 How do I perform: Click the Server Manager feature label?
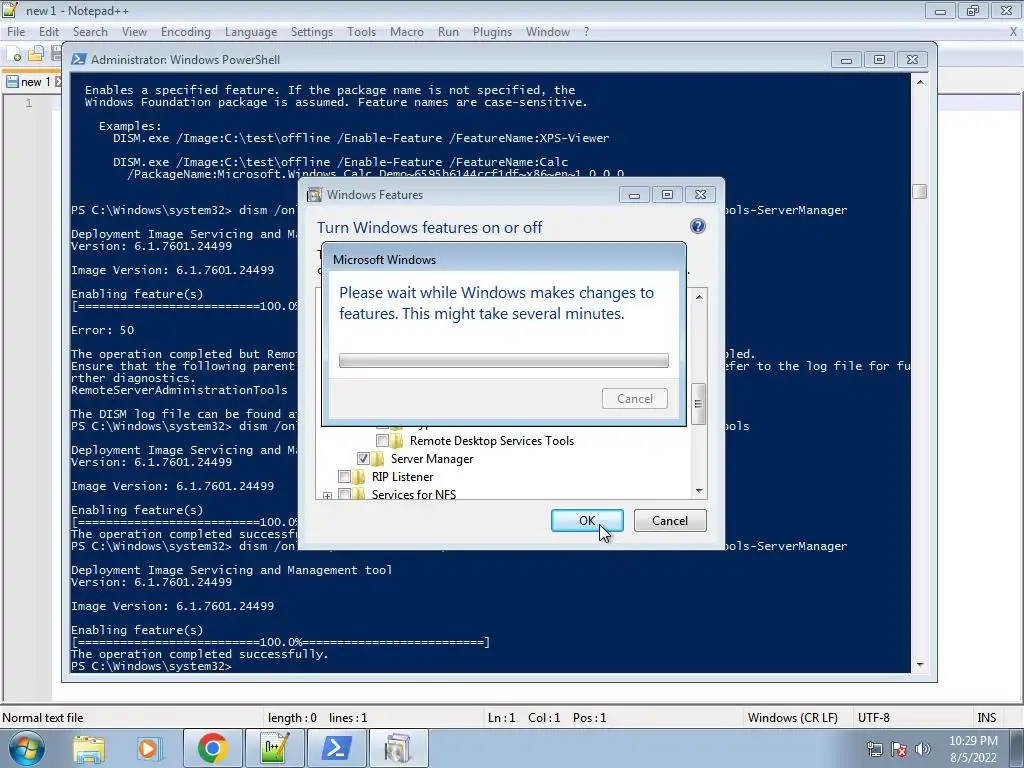[x=432, y=458]
